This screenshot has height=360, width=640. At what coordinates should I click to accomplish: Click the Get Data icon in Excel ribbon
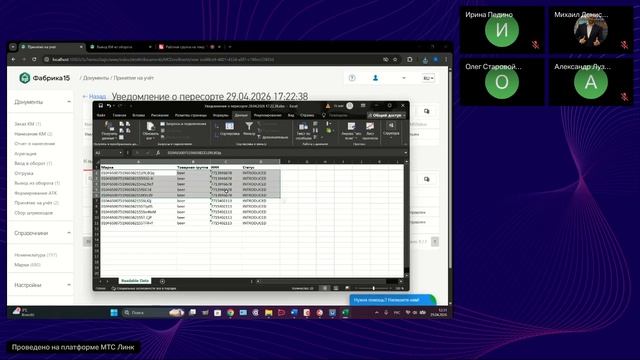click(109, 126)
